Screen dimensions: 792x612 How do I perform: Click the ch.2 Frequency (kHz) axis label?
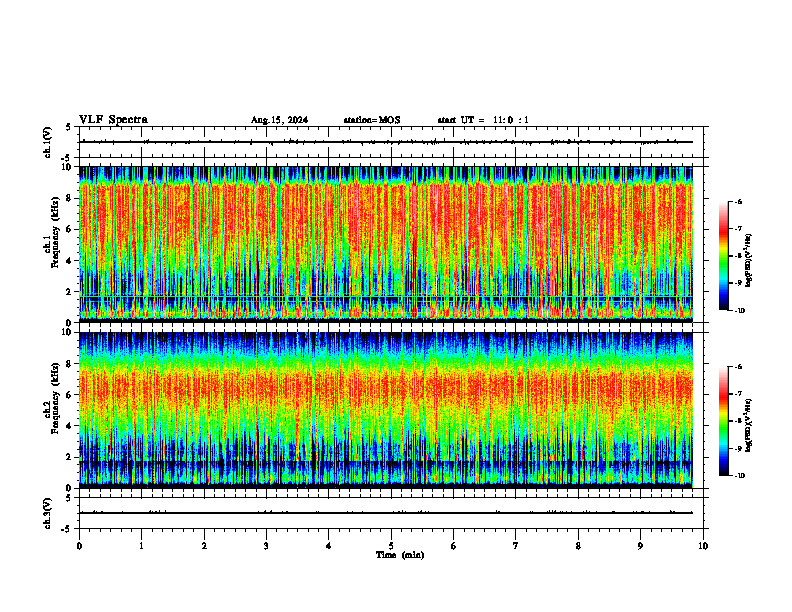point(51,397)
